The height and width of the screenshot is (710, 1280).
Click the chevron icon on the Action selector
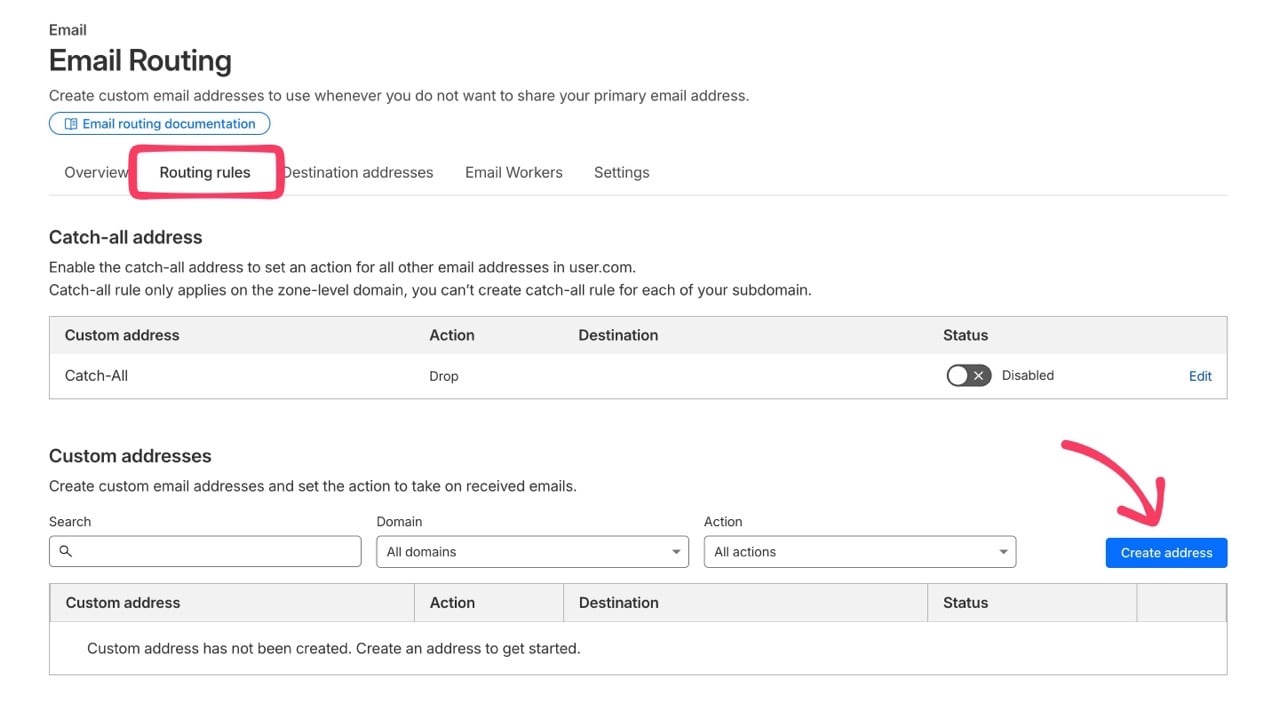pos(1003,551)
